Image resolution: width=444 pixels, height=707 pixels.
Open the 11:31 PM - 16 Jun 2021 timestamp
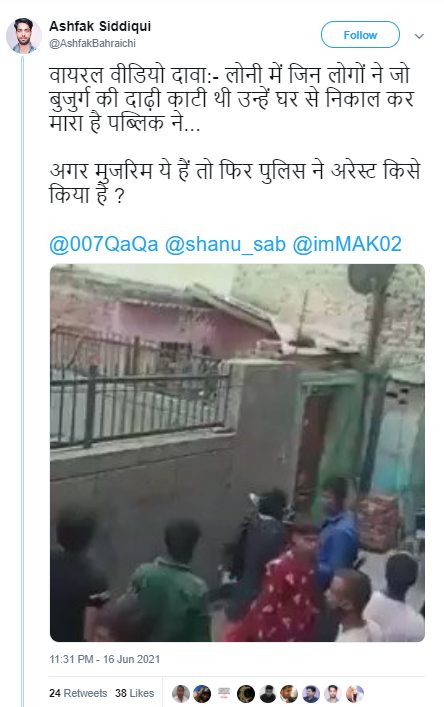105,659
